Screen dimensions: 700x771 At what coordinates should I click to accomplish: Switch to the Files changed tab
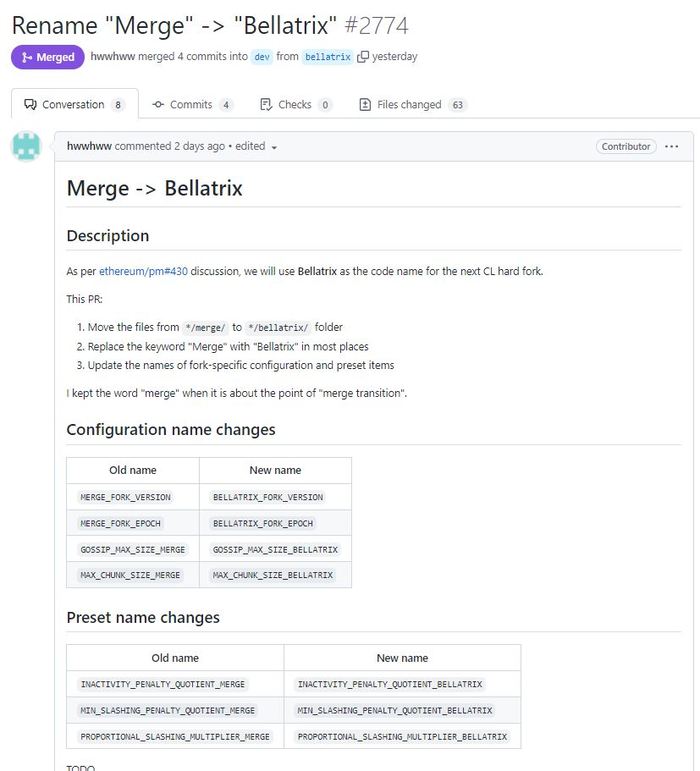(x=409, y=104)
